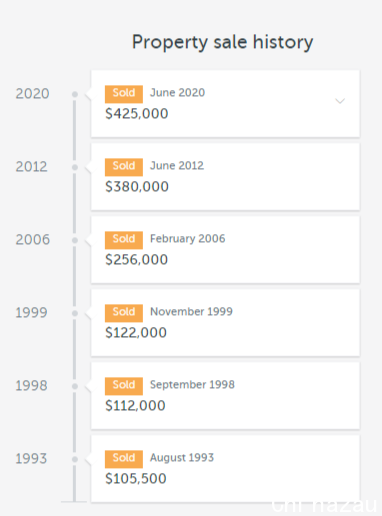
Task: Click the Sold badge for June 2020
Action: [124, 94]
